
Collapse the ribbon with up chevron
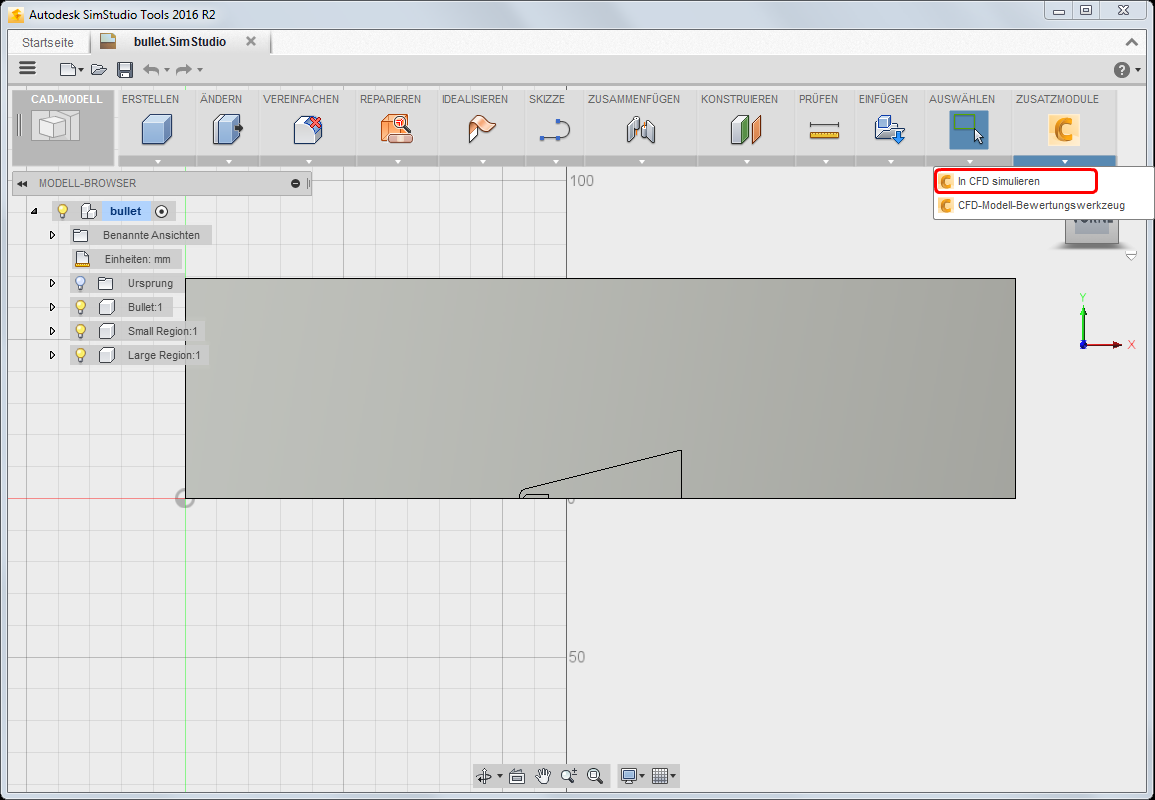[x=1131, y=42]
